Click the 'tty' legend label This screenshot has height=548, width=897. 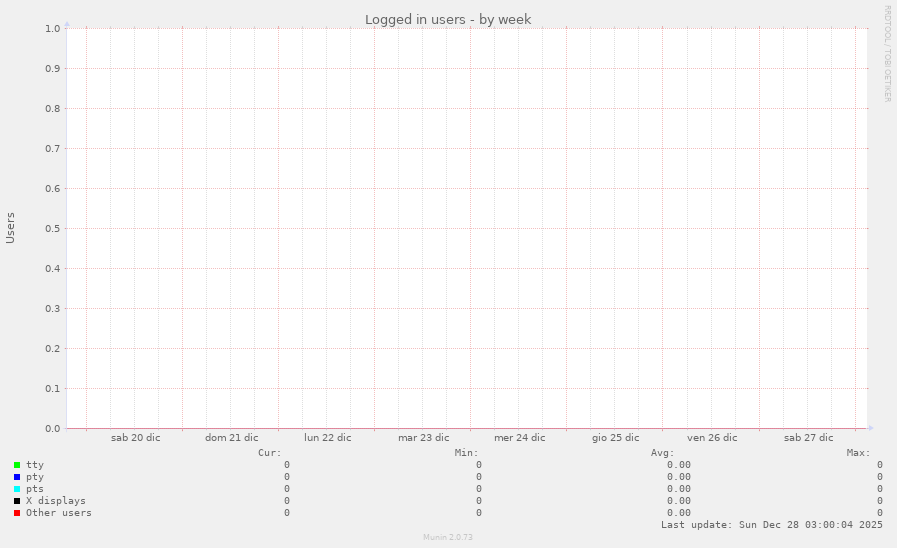[x=35, y=465]
